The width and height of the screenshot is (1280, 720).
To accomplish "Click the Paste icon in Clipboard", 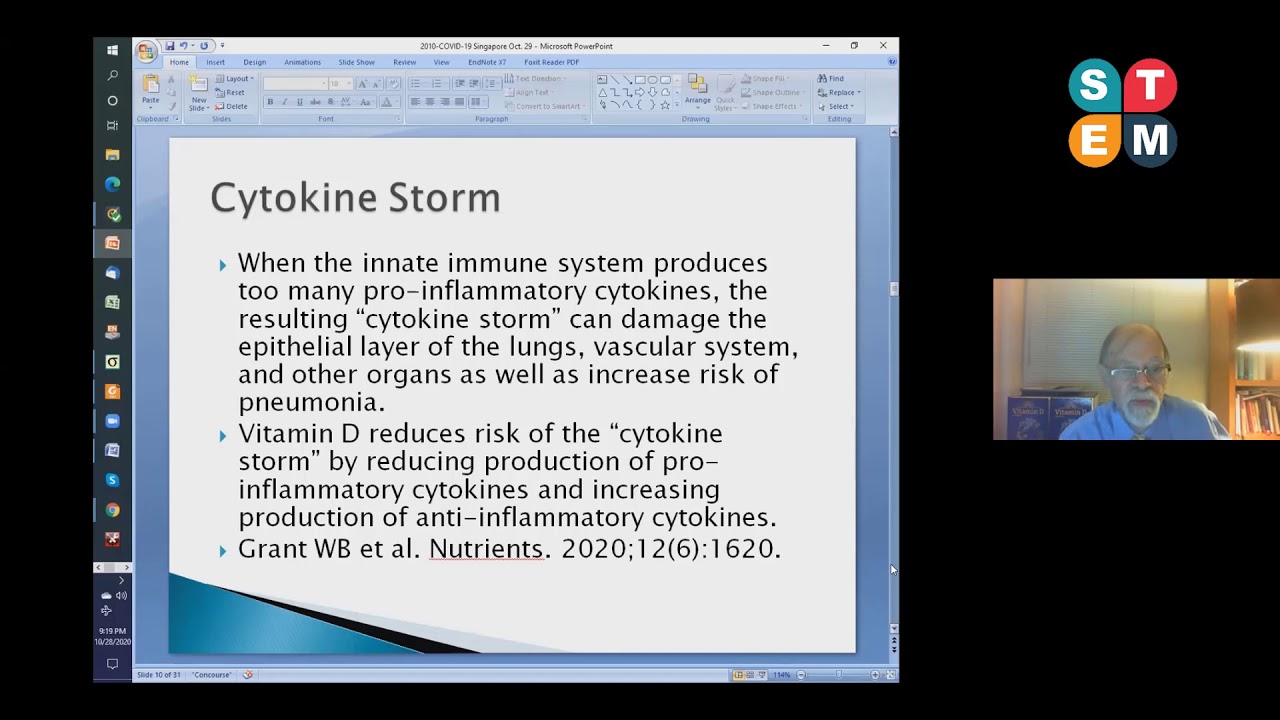I will (x=150, y=88).
